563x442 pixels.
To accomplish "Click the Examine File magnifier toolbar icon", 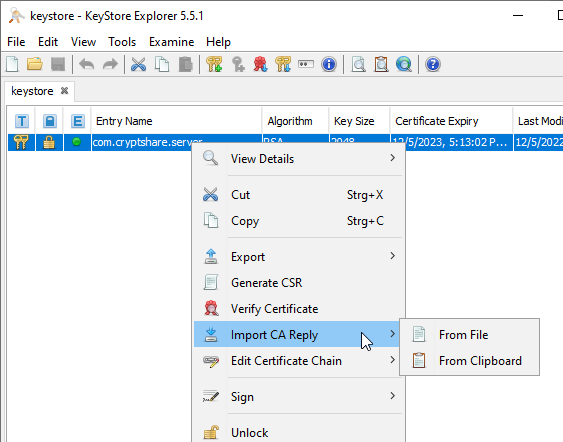I will [358, 65].
